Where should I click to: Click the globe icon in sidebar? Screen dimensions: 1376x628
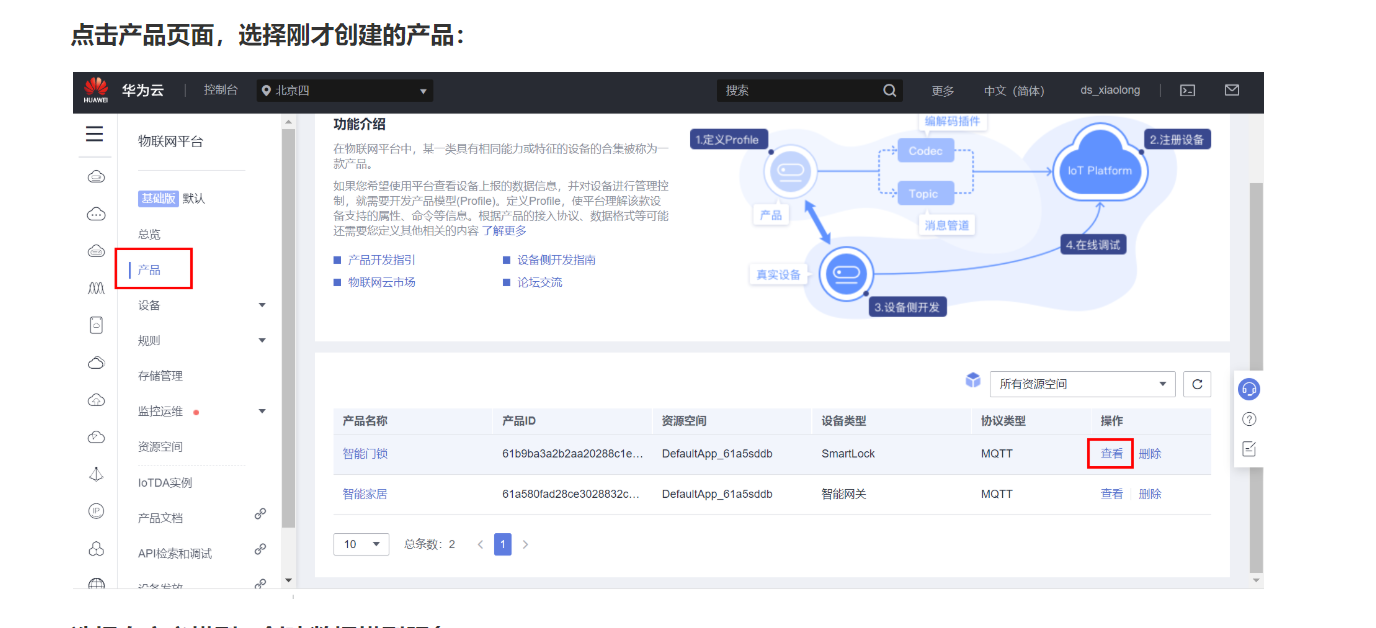click(96, 584)
